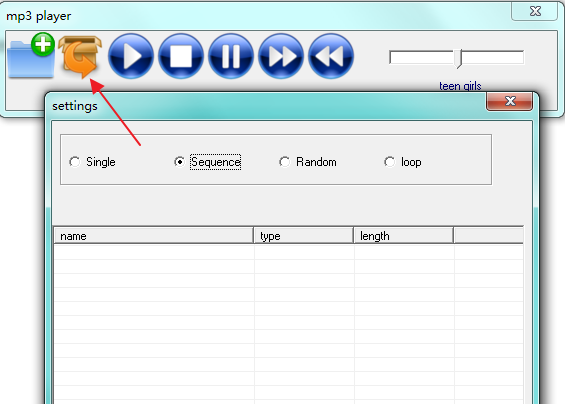The width and height of the screenshot is (565, 404).
Task: Go back with the rewind button
Action: (x=331, y=56)
